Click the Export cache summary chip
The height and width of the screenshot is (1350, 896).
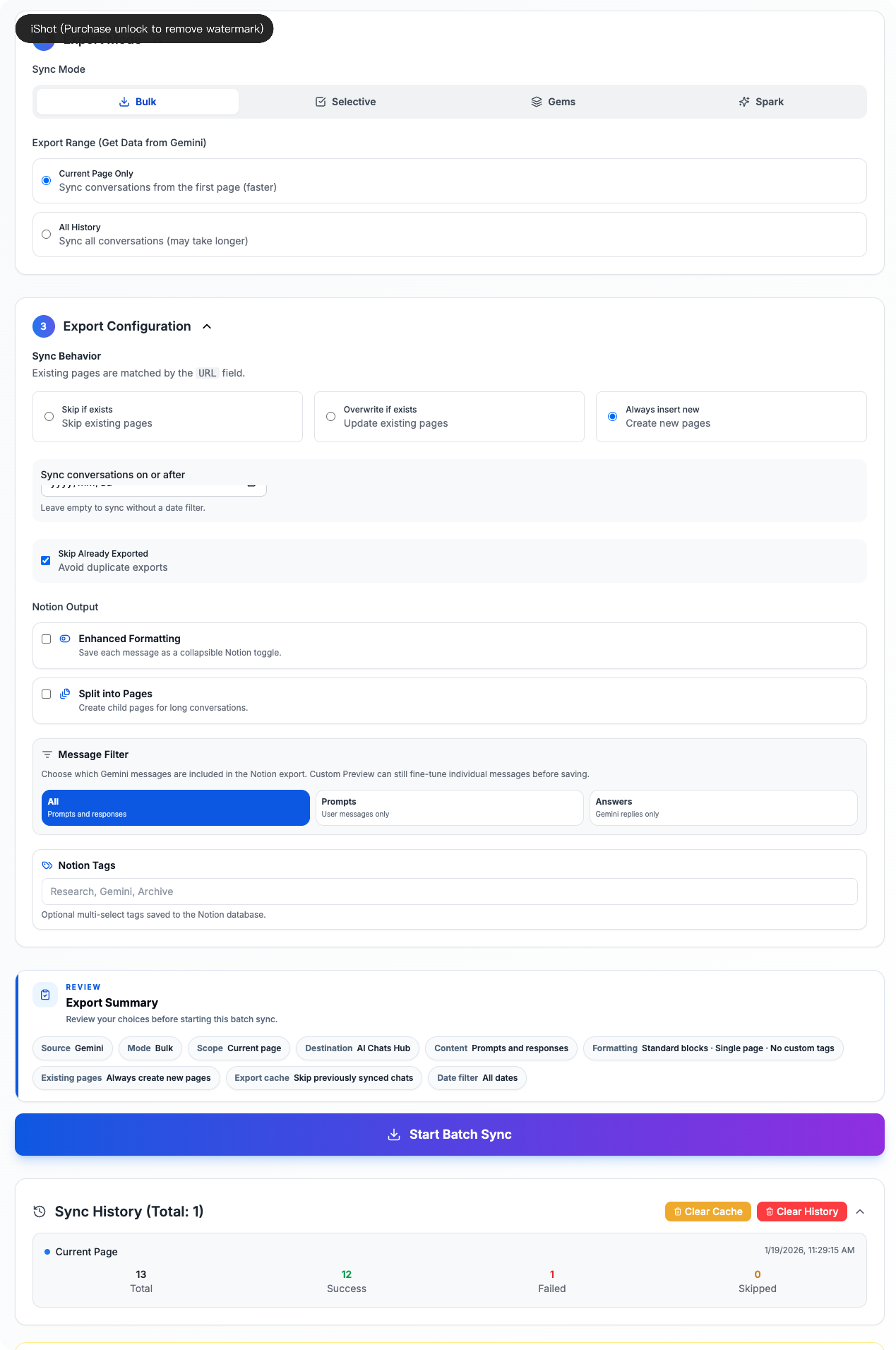(324, 1078)
